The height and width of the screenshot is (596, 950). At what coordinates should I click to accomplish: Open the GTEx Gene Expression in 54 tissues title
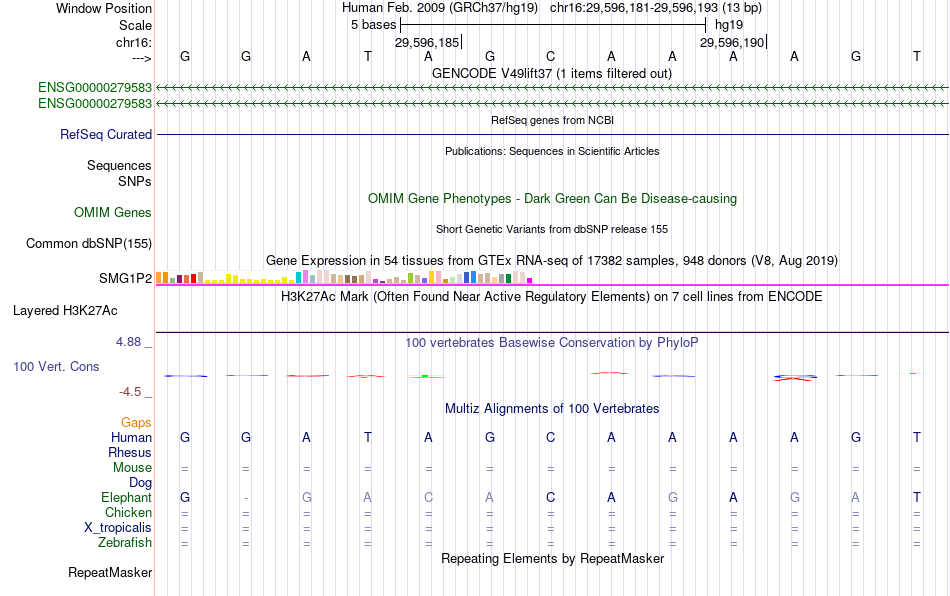[x=552, y=260]
